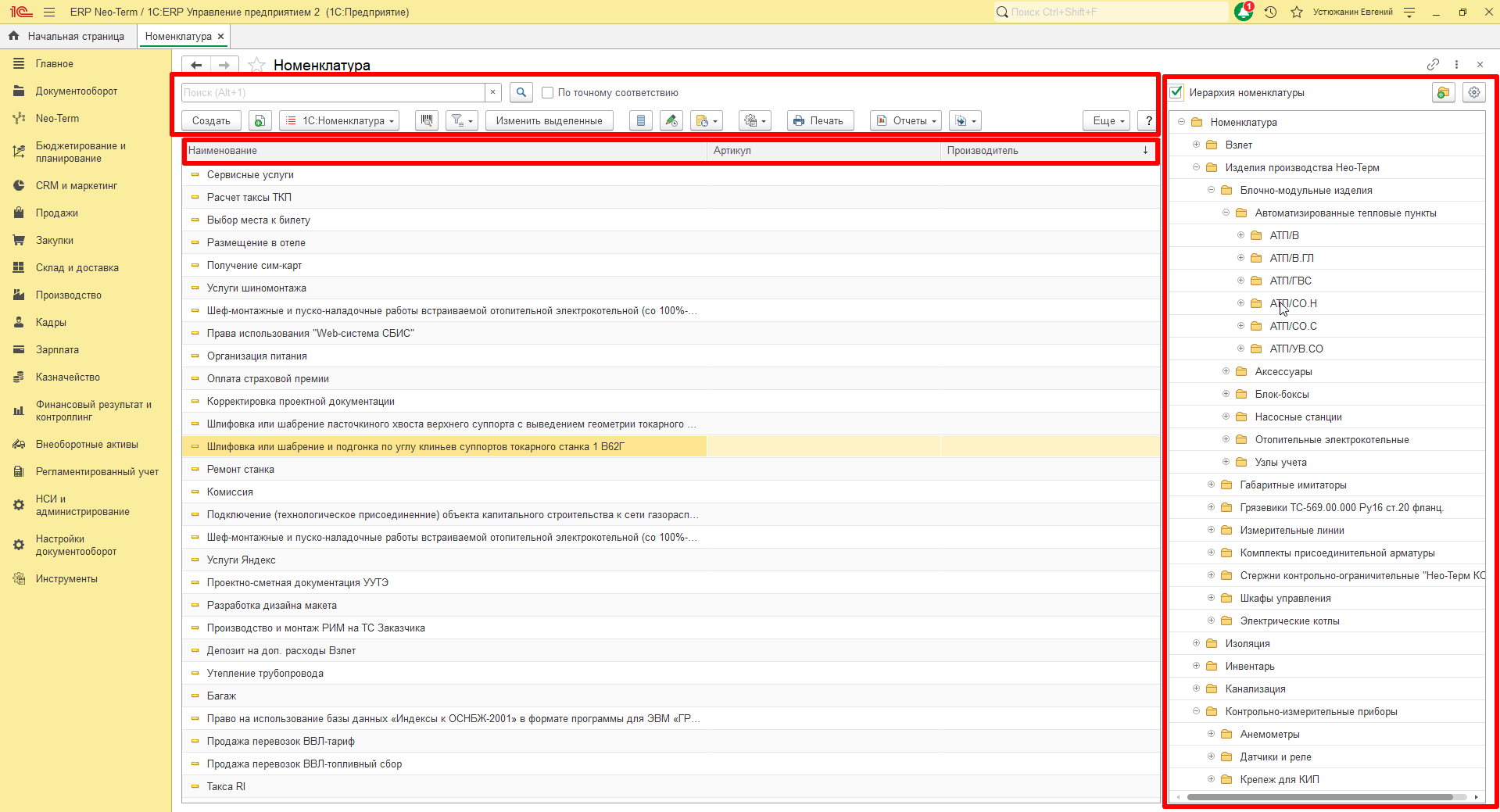Open hierarchy panel settings gear
Viewport: 1500px width, 812px height.
[1474, 92]
